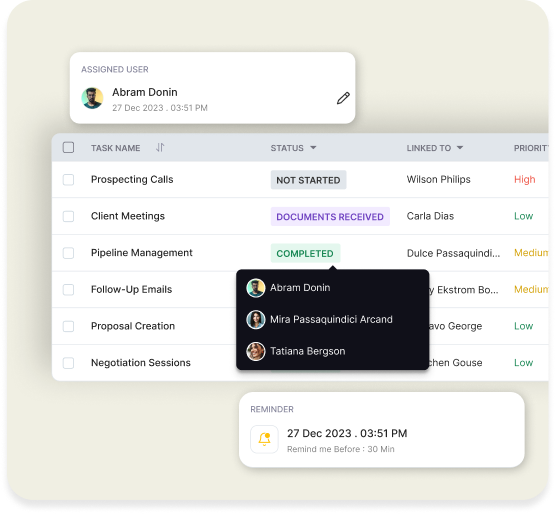Viewport: 556px width, 514px height.
Task: Choose Tatiana Bergson in the user popup
Action: pyautogui.click(x=307, y=351)
